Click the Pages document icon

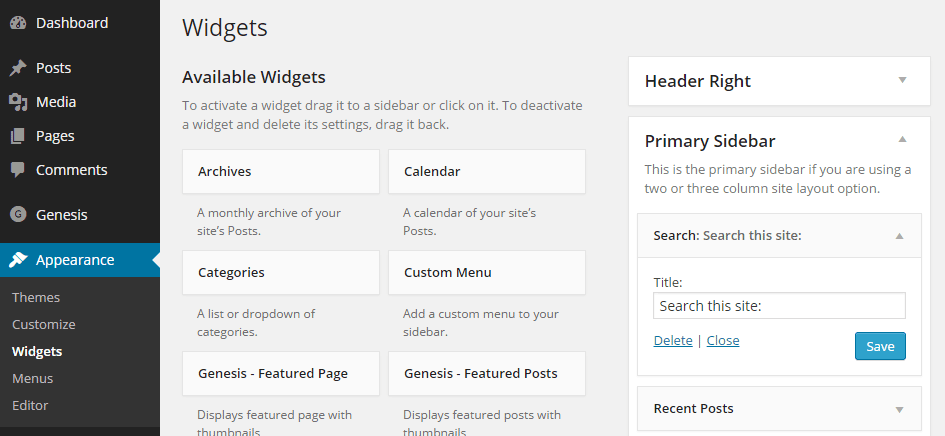[18, 136]
